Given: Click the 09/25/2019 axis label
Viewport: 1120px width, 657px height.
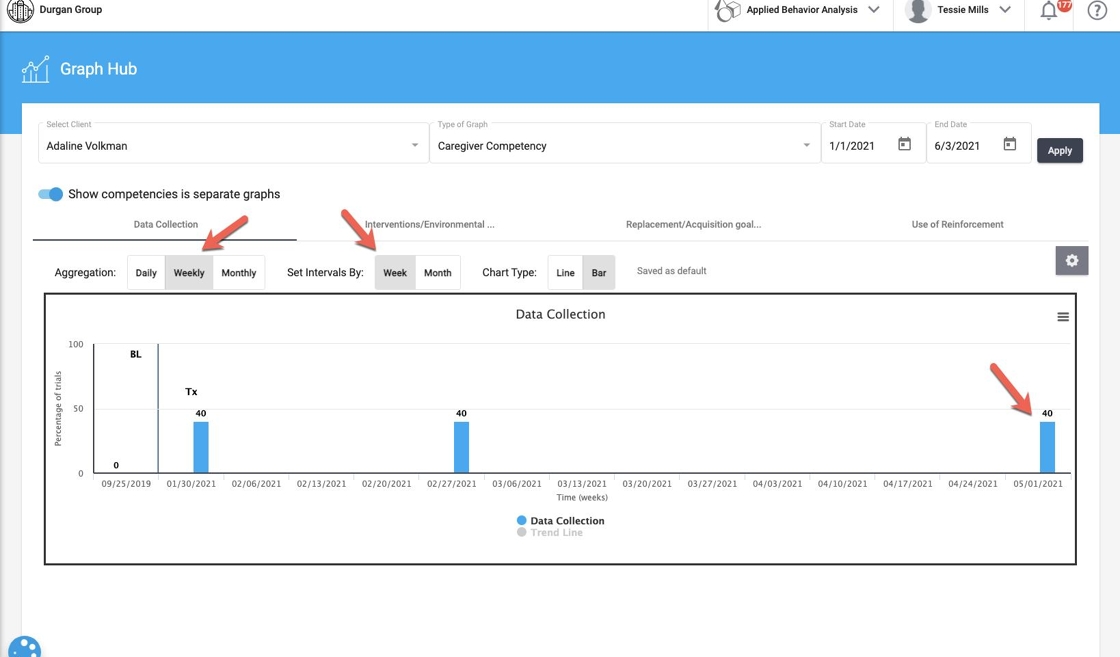Looking at the screenshot, I should 126,483.
